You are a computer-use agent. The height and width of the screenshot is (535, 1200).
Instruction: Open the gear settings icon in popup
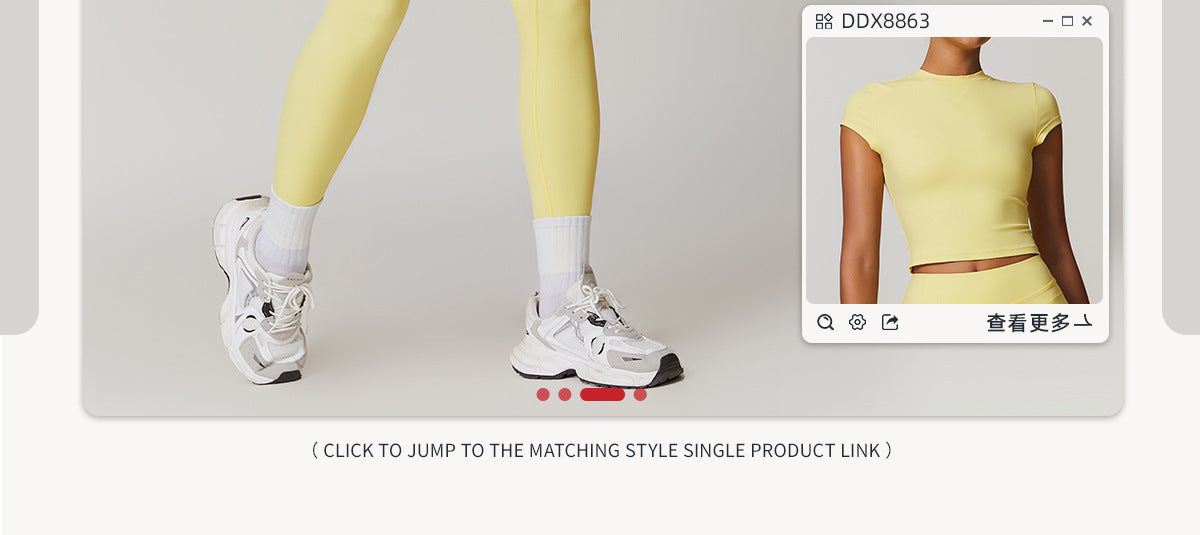pos(857,322)
